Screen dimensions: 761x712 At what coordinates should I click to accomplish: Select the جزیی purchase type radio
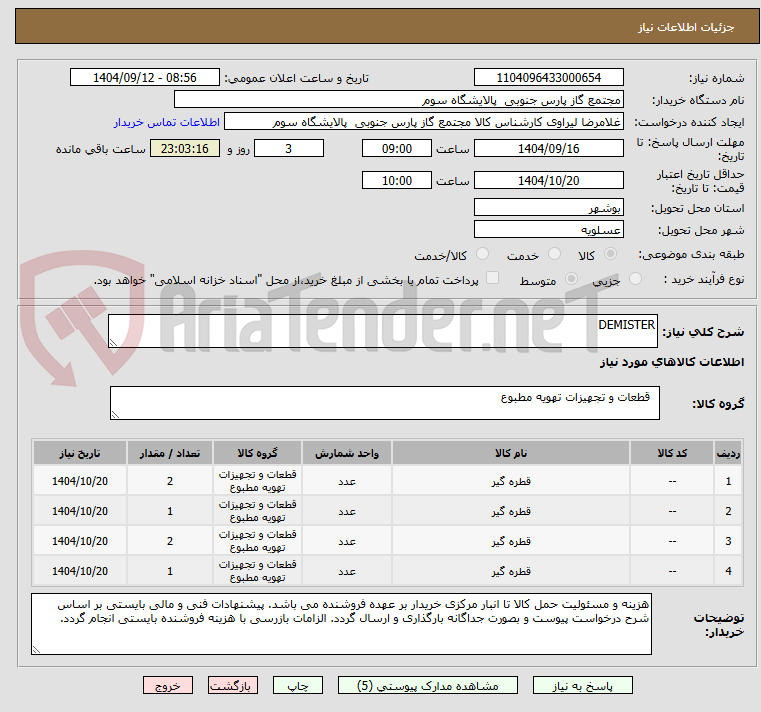tap(635, 279)
